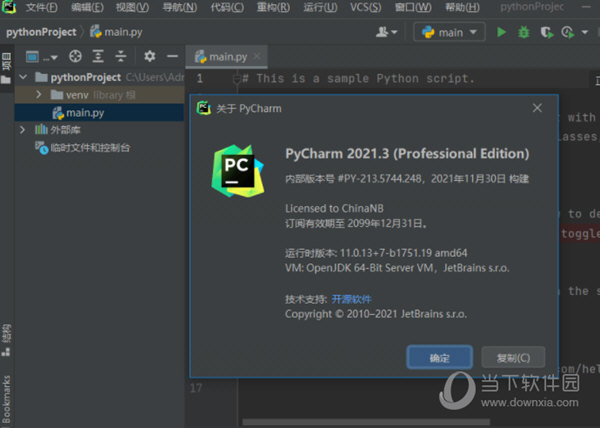Run with coverage shield icon

click(x=547, y=33)
